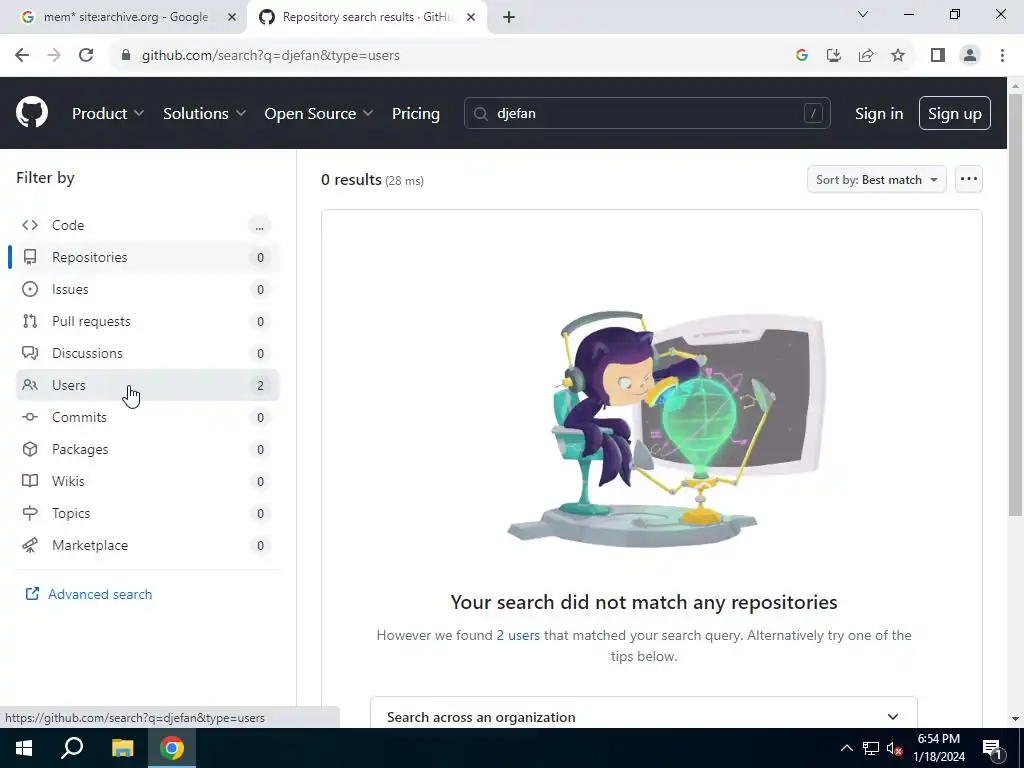Click the install/download page icon in address bar
1024x768 pixels.
coord(833,55)
